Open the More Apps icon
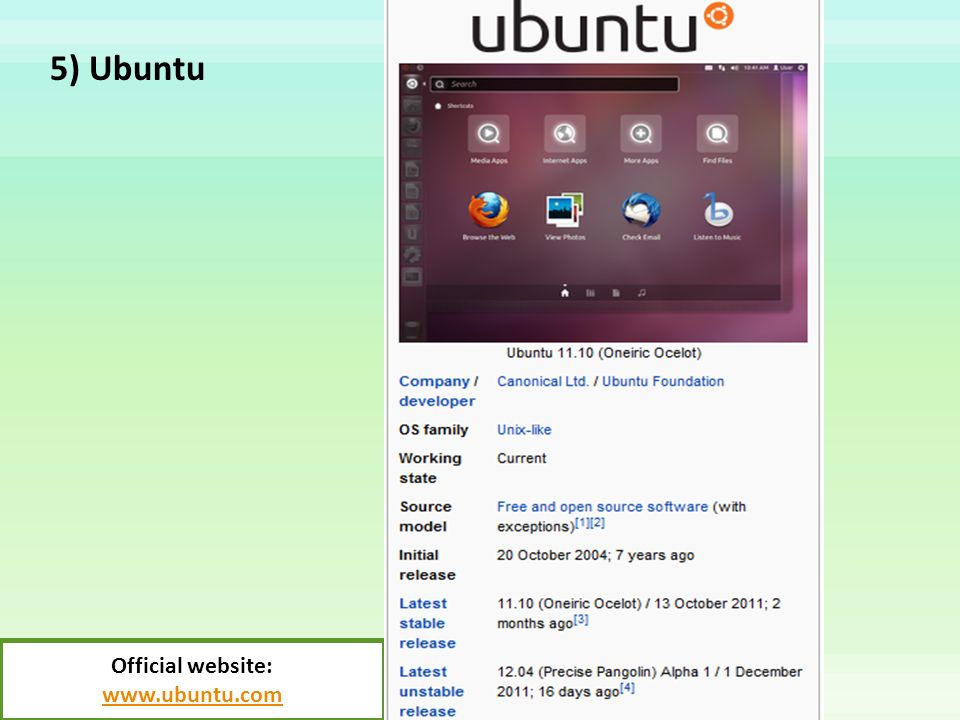This screenshot has width=960, height=720. [640, 134]
